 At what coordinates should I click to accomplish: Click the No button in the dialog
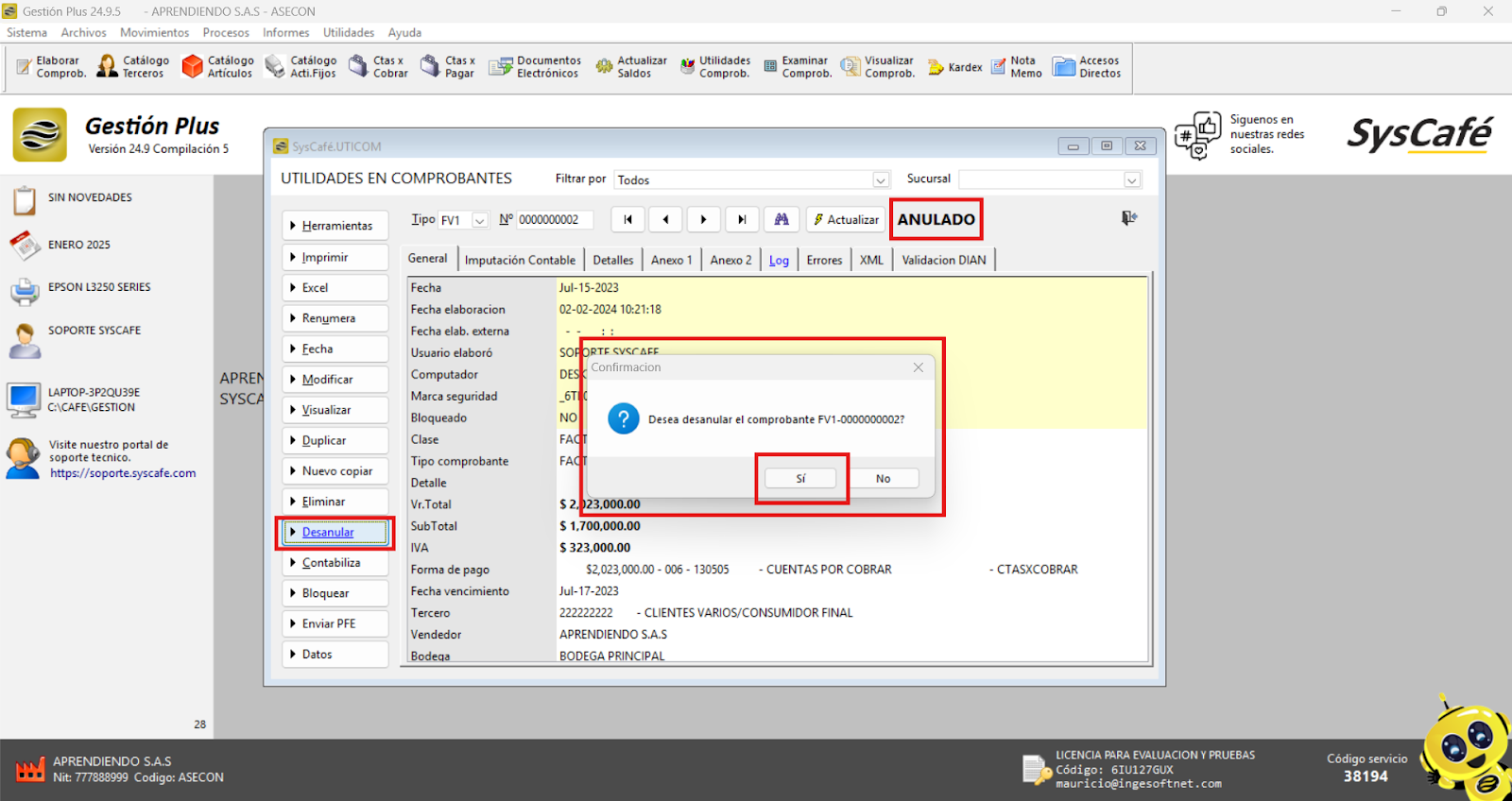click(x=883, y=478)
